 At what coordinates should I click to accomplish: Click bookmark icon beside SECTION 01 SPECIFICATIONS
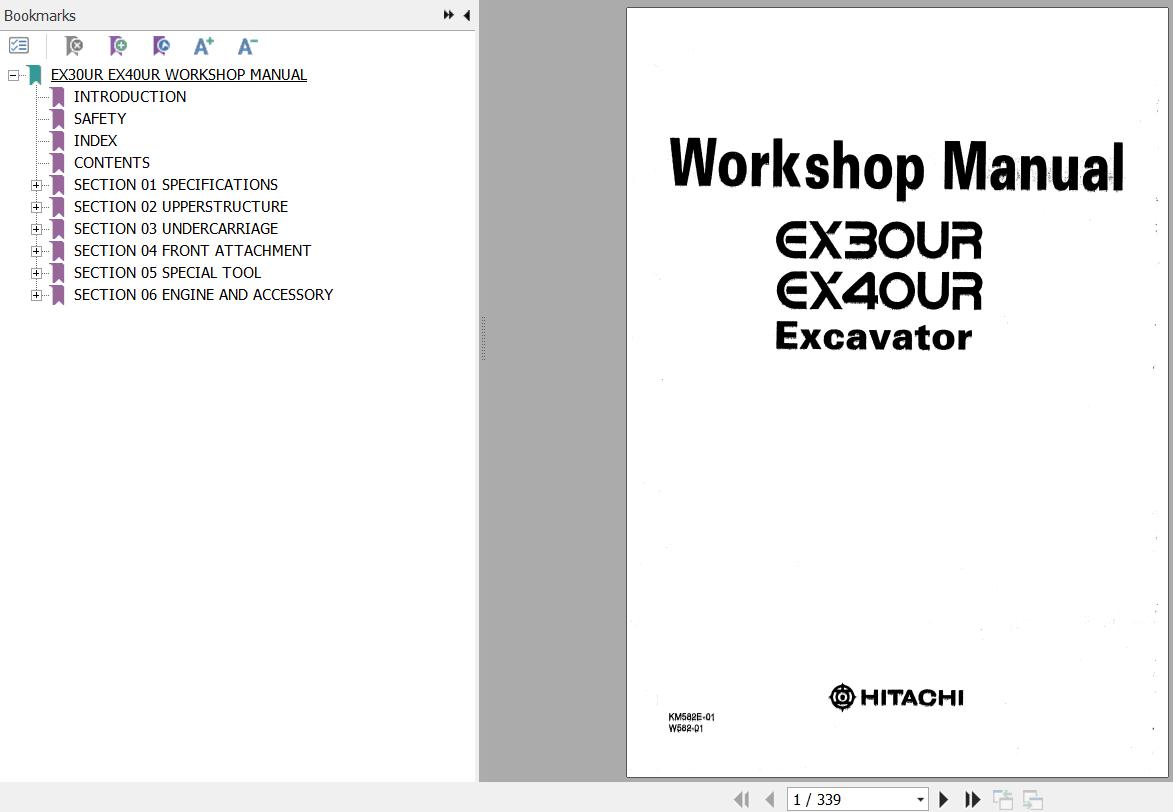(x=58, y=185)
